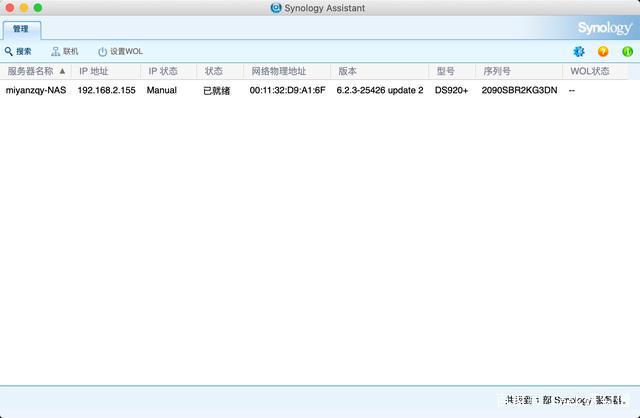The image size is (640, 418).
Task: Click the DS920+ model cell
Action: 451,90
